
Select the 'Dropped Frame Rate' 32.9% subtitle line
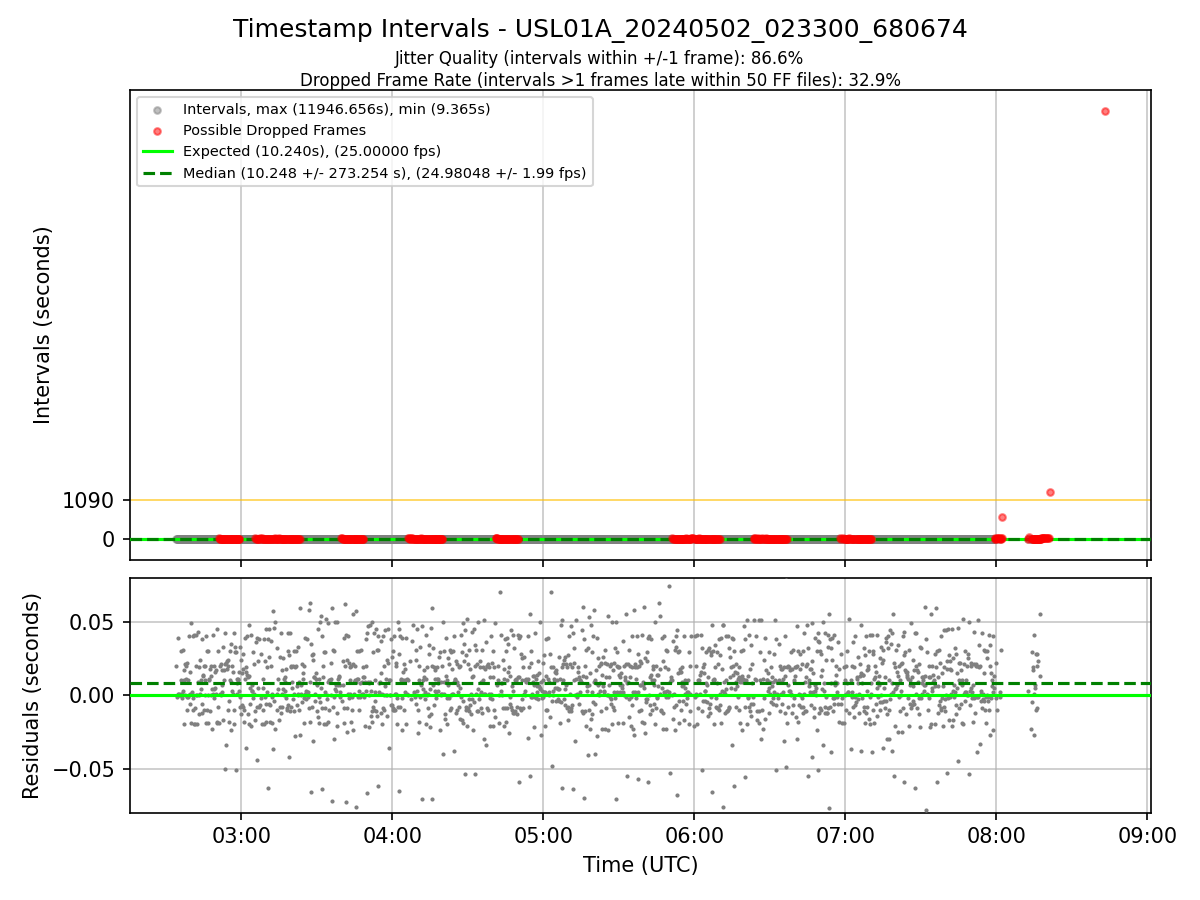click(x=600, y=80)
